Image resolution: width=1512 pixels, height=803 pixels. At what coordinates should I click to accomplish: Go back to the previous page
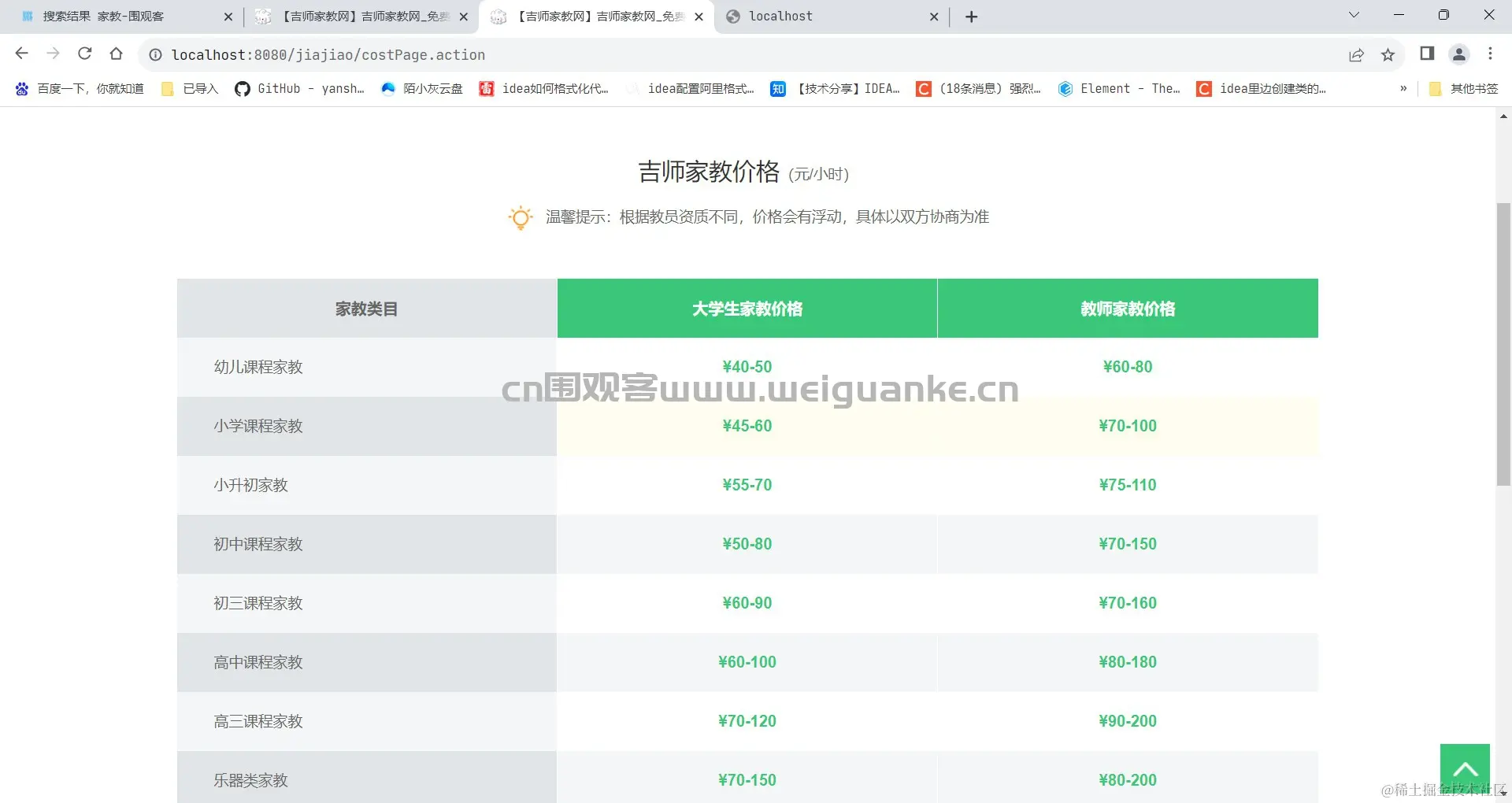(x=22, y=54)
